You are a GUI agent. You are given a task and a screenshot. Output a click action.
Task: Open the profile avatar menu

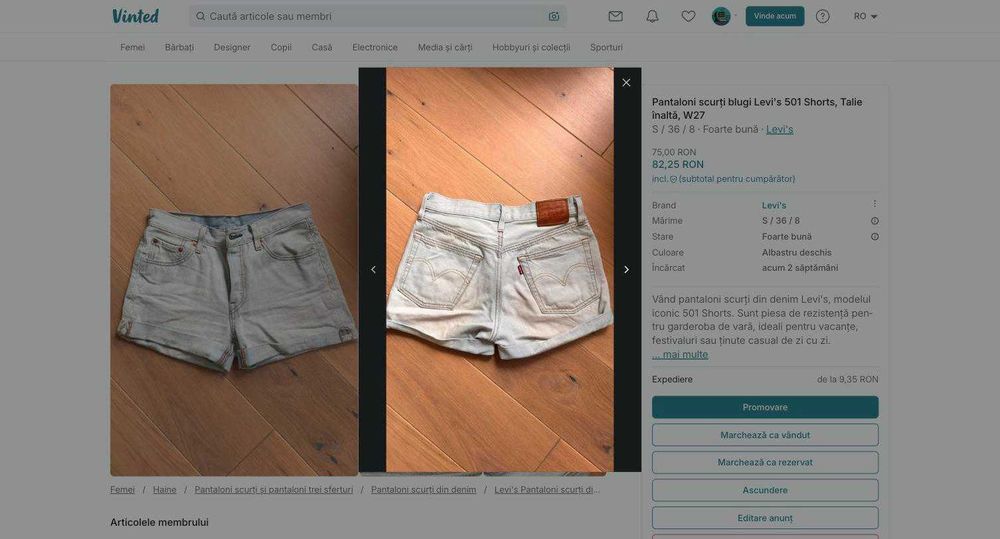tap(721, 16)
